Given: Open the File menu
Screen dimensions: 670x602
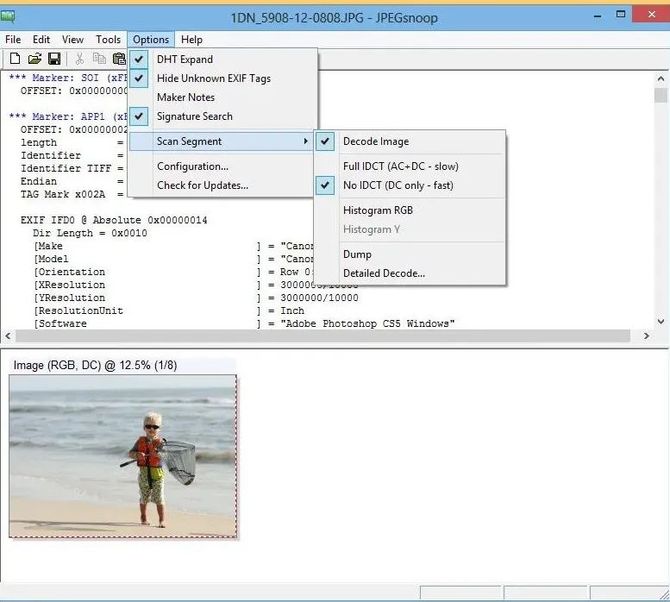Looking at the screenshot, I should [x=13, y=40].
